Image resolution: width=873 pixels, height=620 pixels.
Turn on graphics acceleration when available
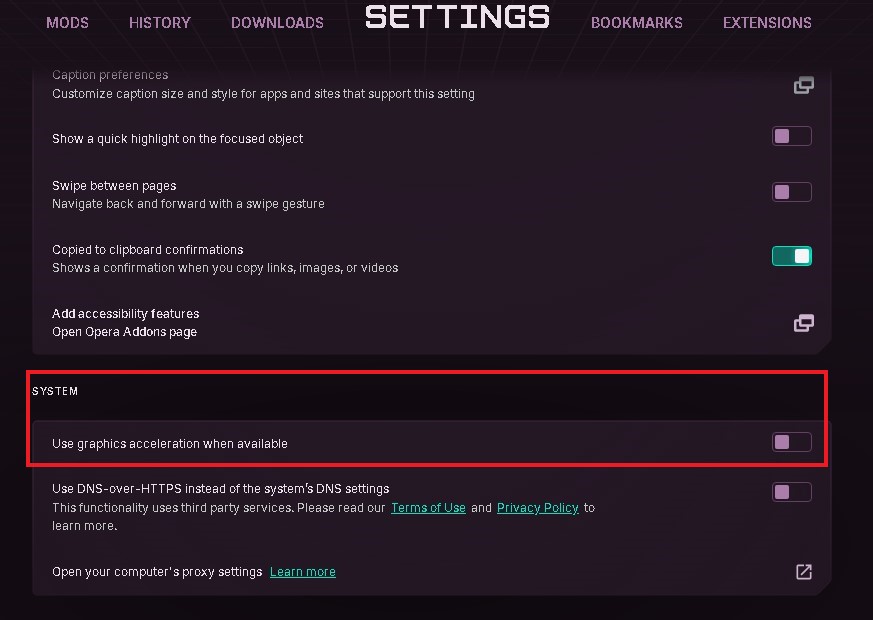tap(791, 442)
